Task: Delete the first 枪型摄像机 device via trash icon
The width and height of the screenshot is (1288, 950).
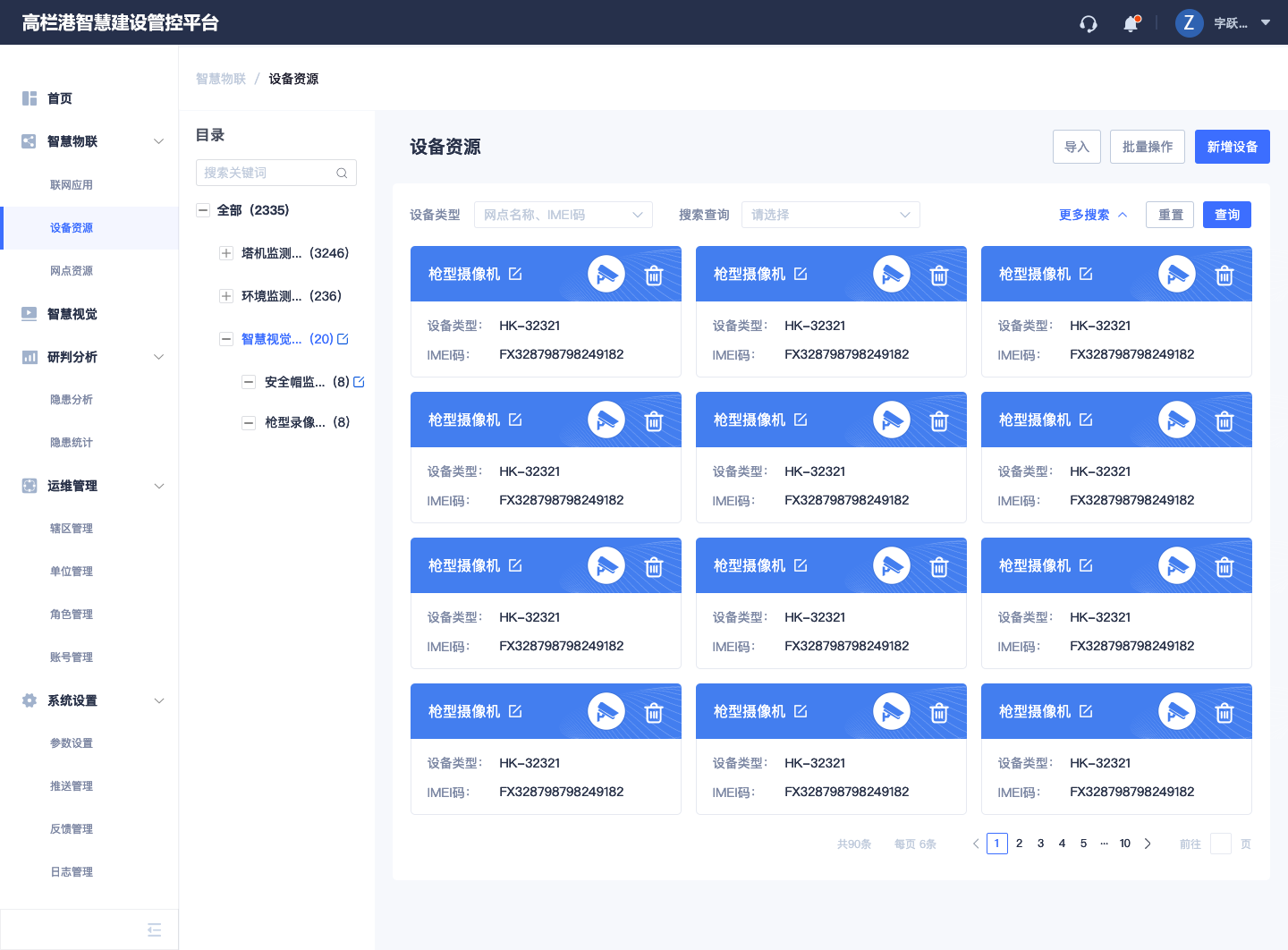Action: click(x=653, y=275)
